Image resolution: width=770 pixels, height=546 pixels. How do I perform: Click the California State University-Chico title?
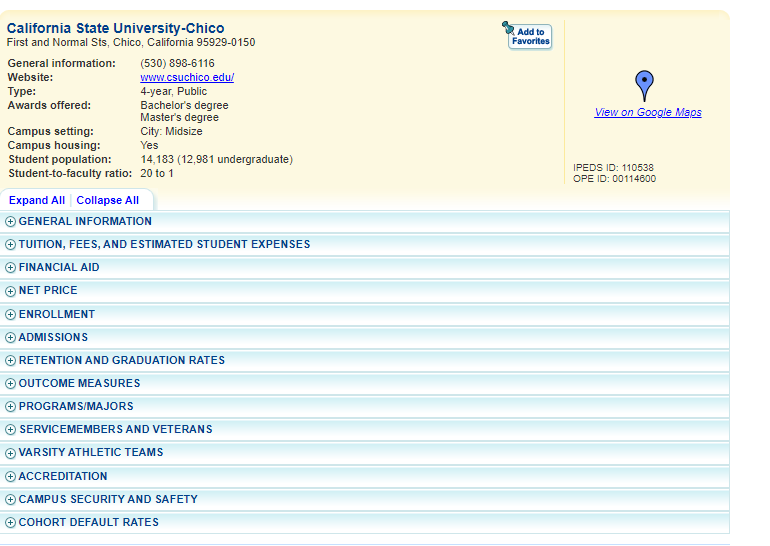pyautogui.click(x=115, y=28)
